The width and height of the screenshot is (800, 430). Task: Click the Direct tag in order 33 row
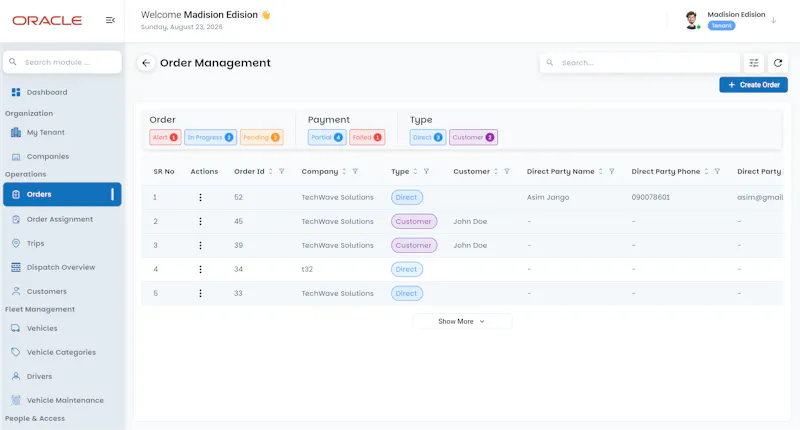(x=407, y=293)
